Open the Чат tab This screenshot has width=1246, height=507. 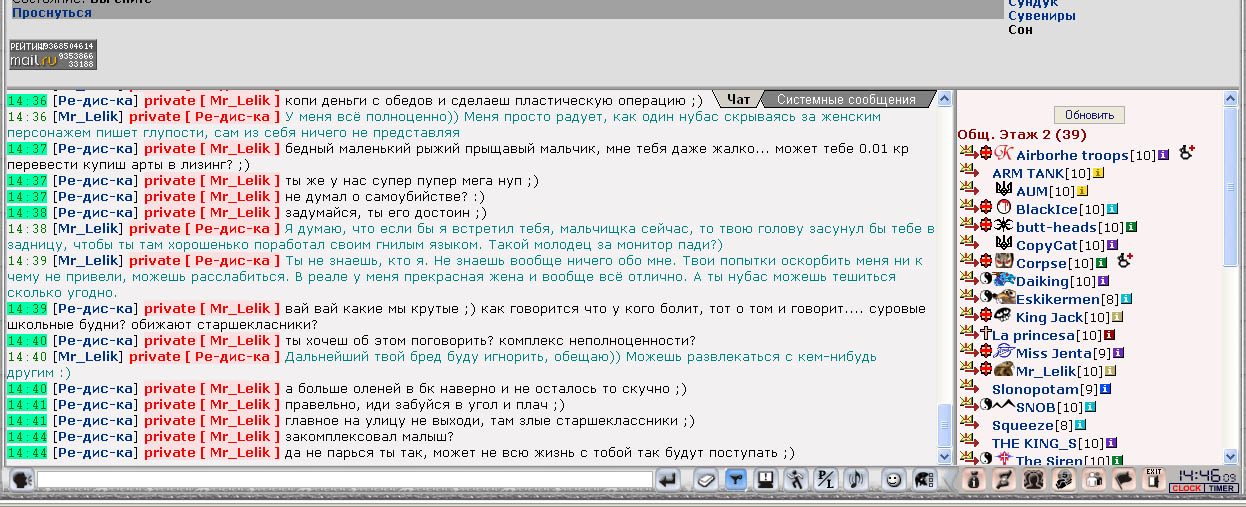click(739, 99)
